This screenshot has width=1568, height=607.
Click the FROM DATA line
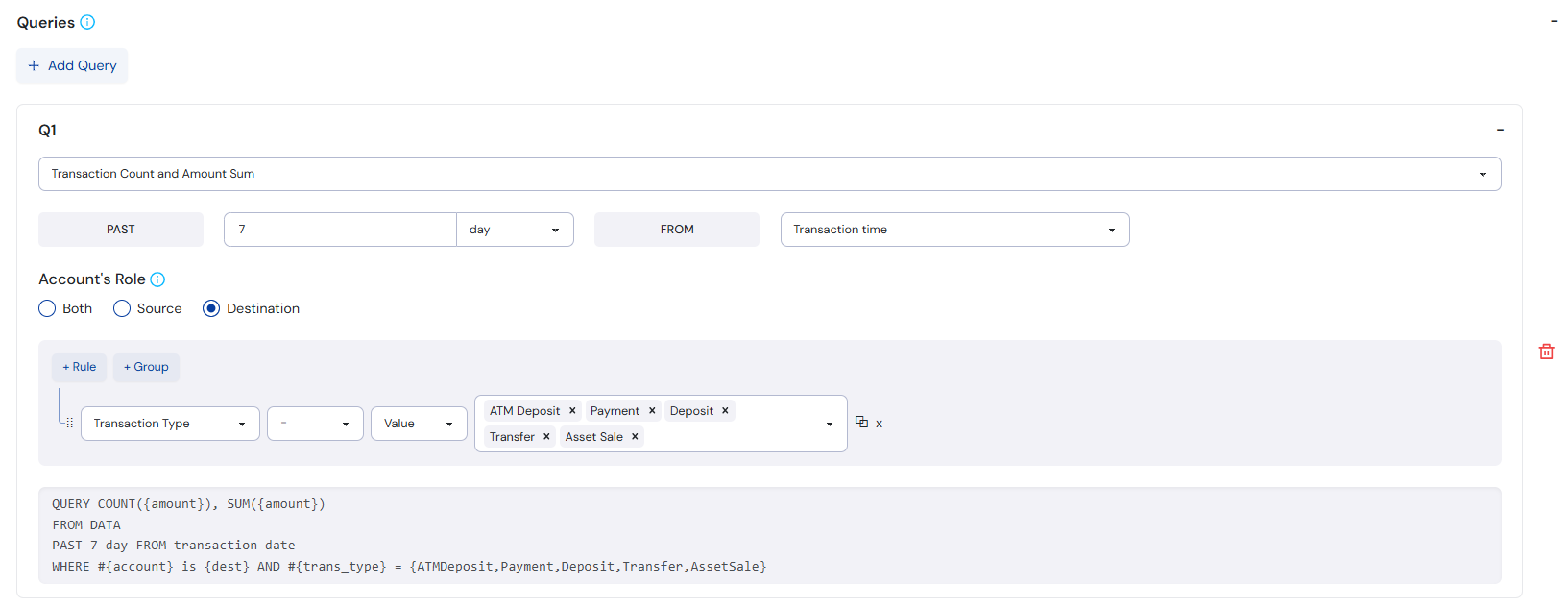pyautogui.click(x=86, y=525)
